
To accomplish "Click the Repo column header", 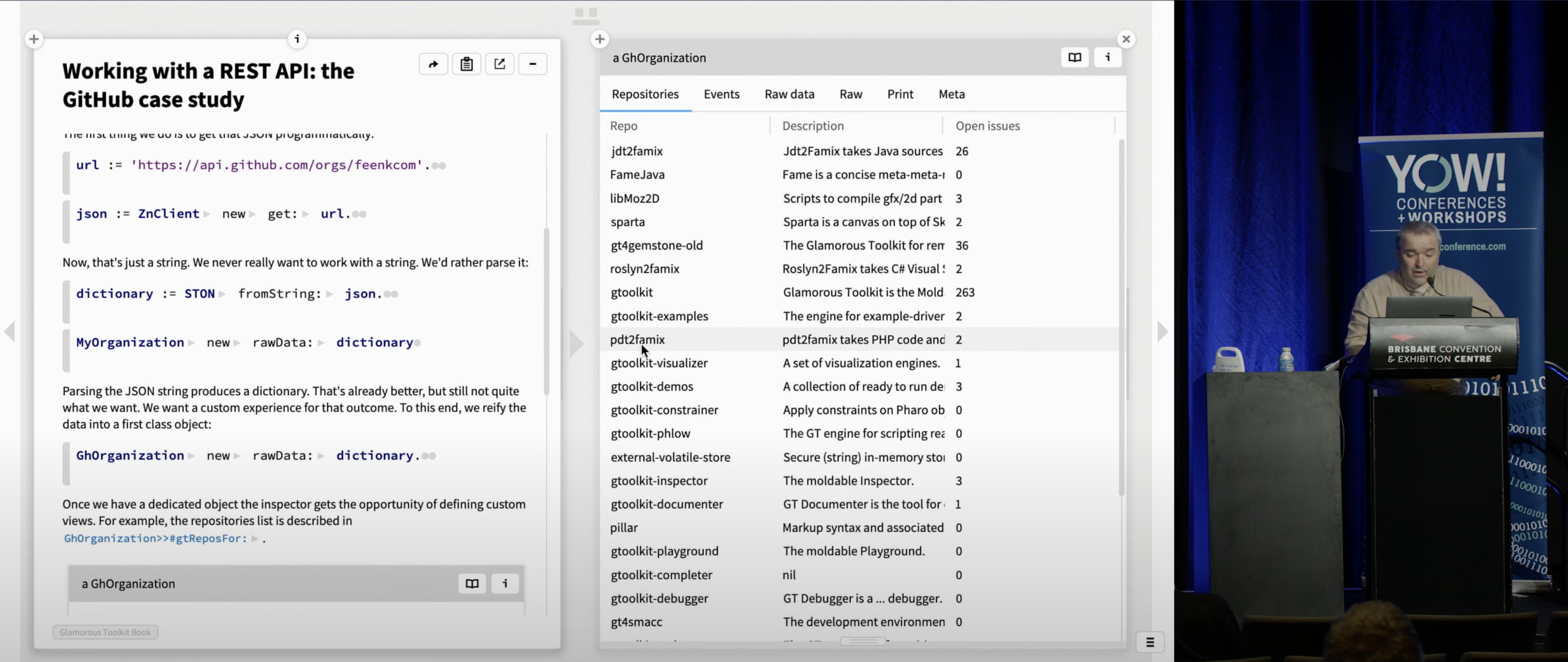I will point(623,125).
